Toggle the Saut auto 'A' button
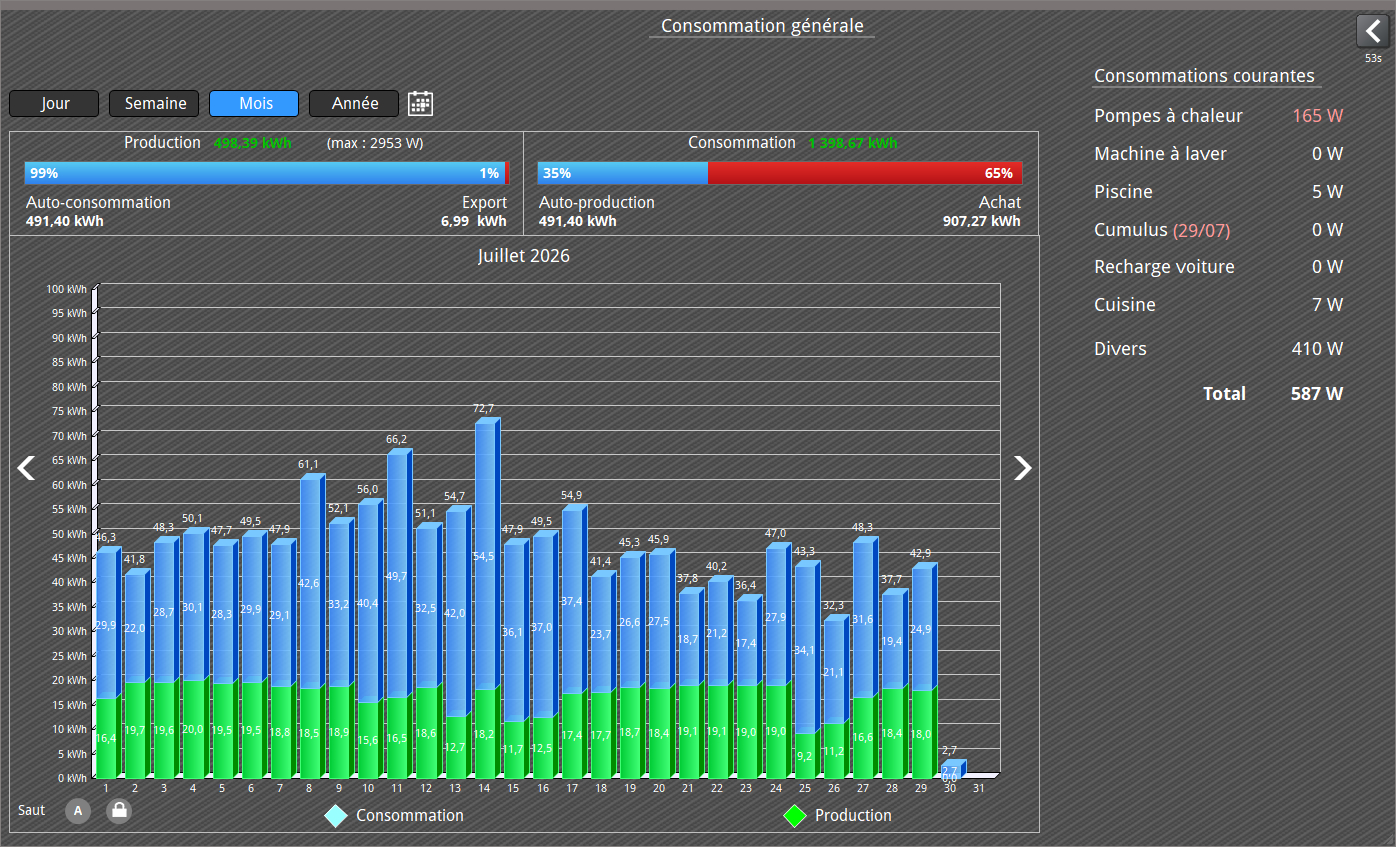This screenshot has height=847, width=1396. [78, 811]
